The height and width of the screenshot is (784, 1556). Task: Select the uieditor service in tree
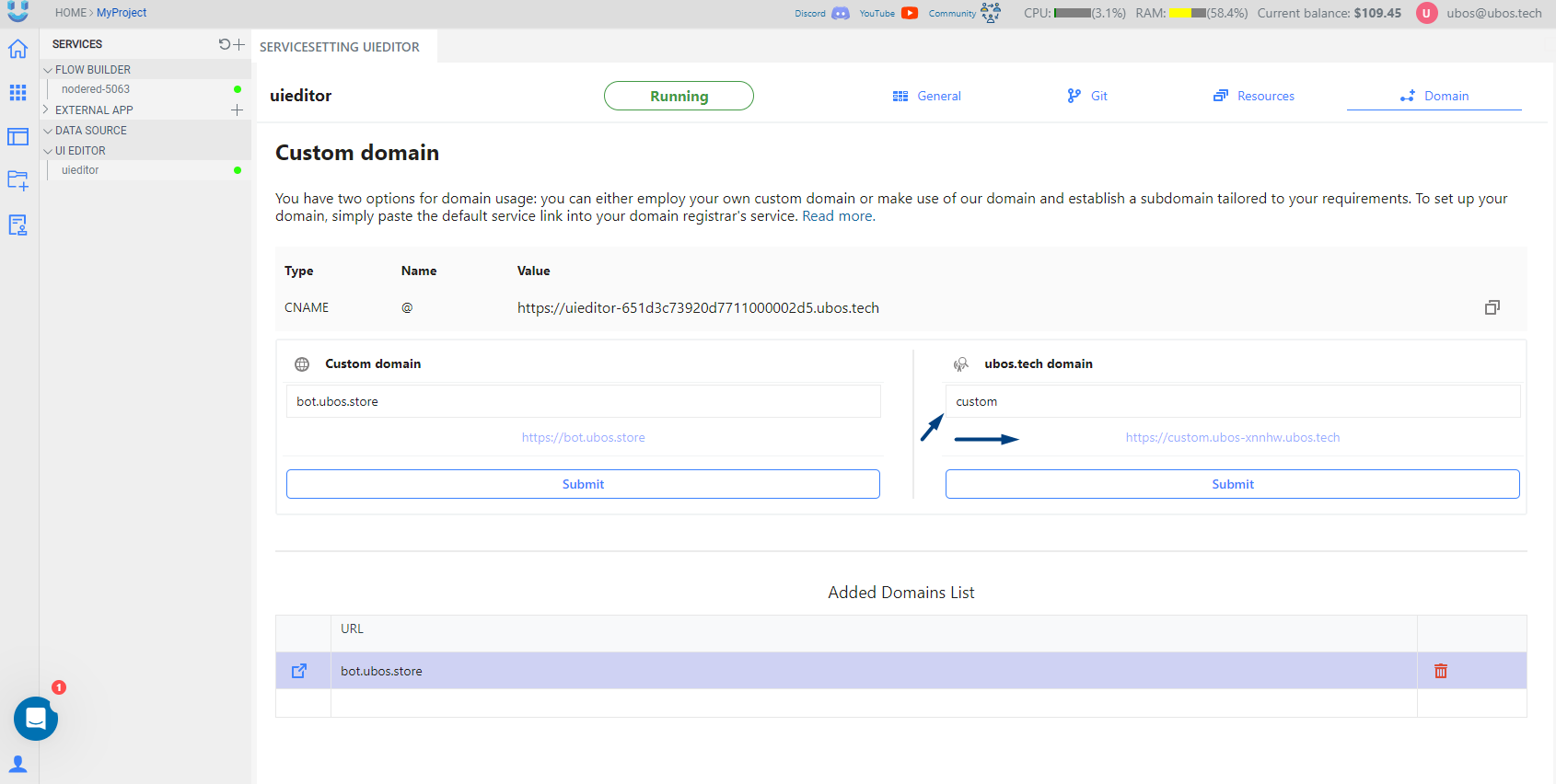pyautogui.click(x=80, y=170)
